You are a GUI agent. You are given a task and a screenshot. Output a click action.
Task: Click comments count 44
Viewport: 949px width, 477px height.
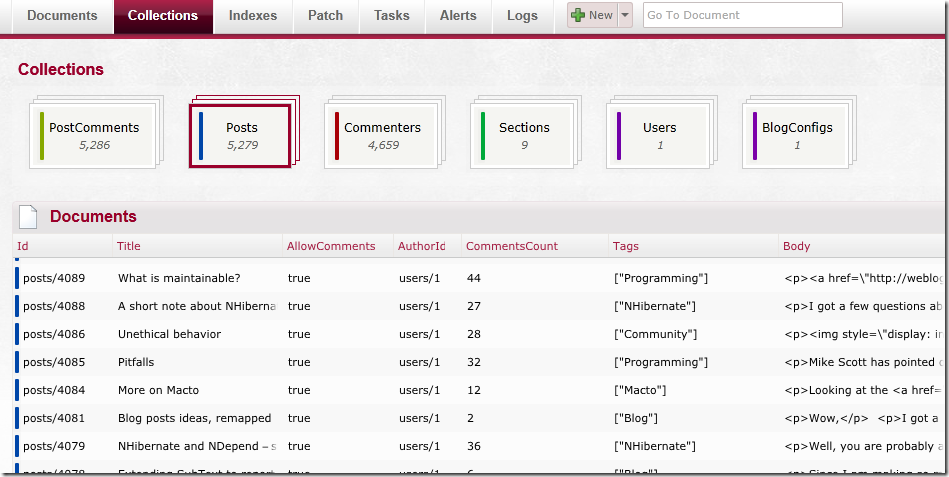coord(474,278)
